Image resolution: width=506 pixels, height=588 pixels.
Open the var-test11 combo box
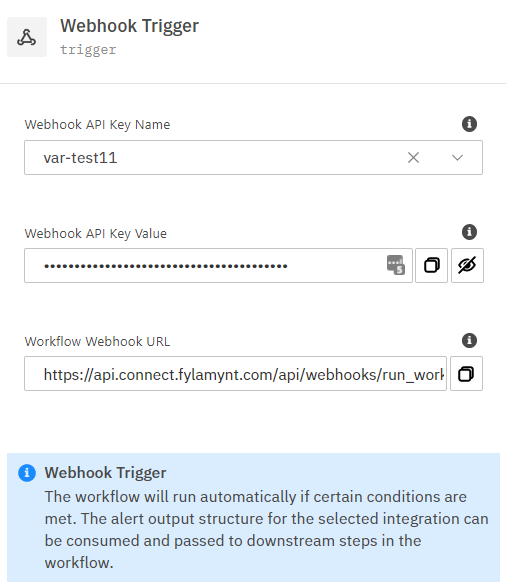point(253,158)
